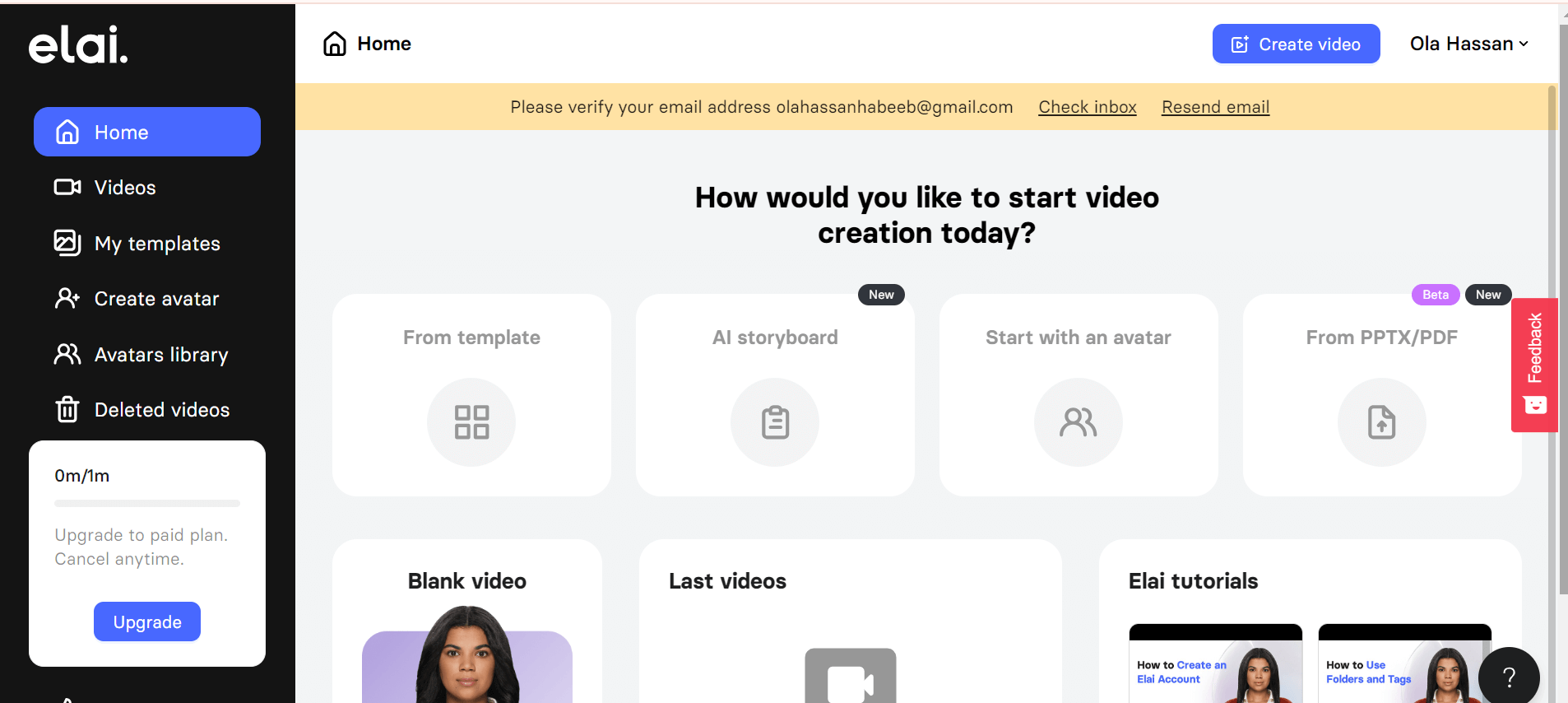
Task: Click the Home sidebar house icon
Action: (x=67, y=132)
